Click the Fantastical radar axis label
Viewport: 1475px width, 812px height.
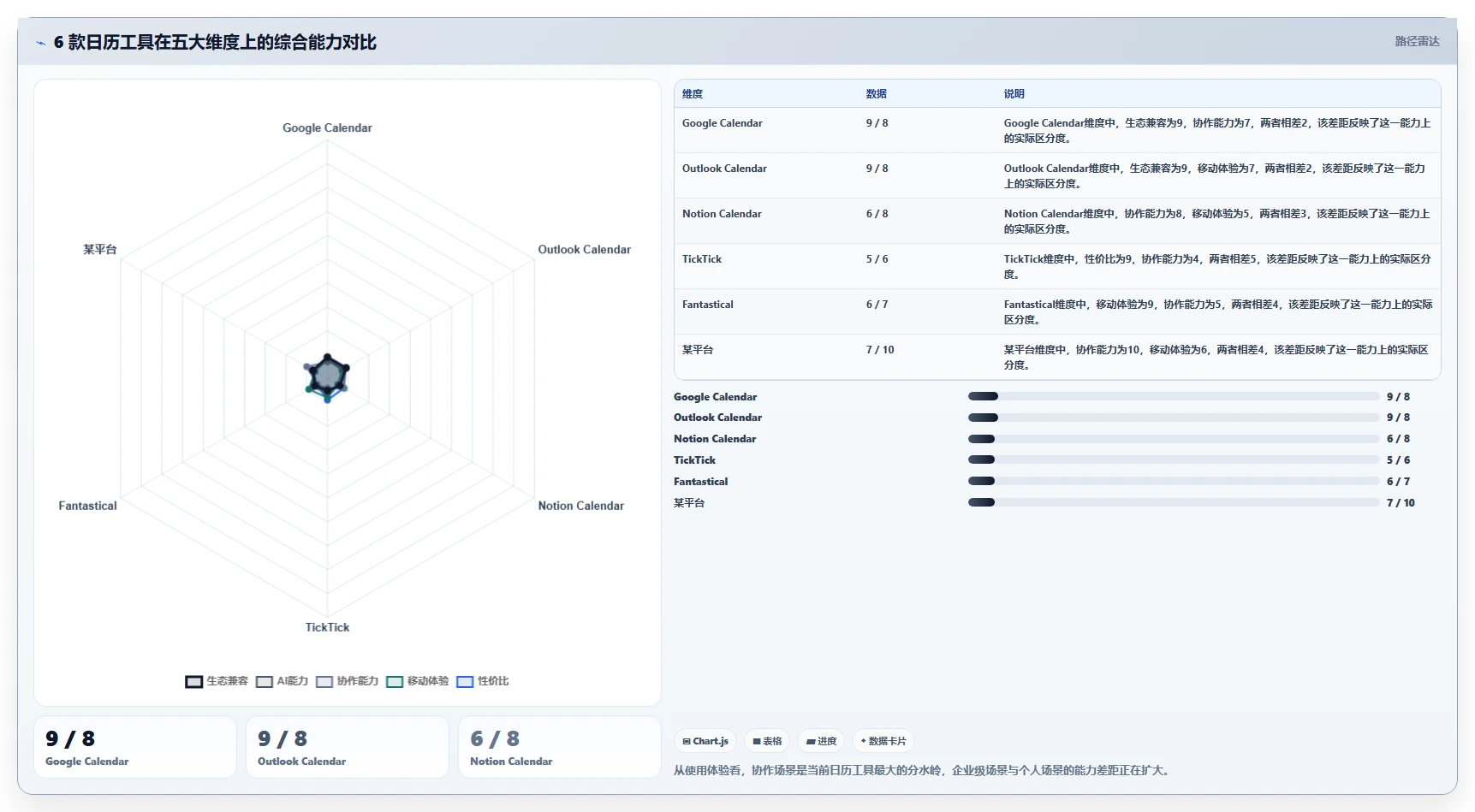[x=87, y=507]
